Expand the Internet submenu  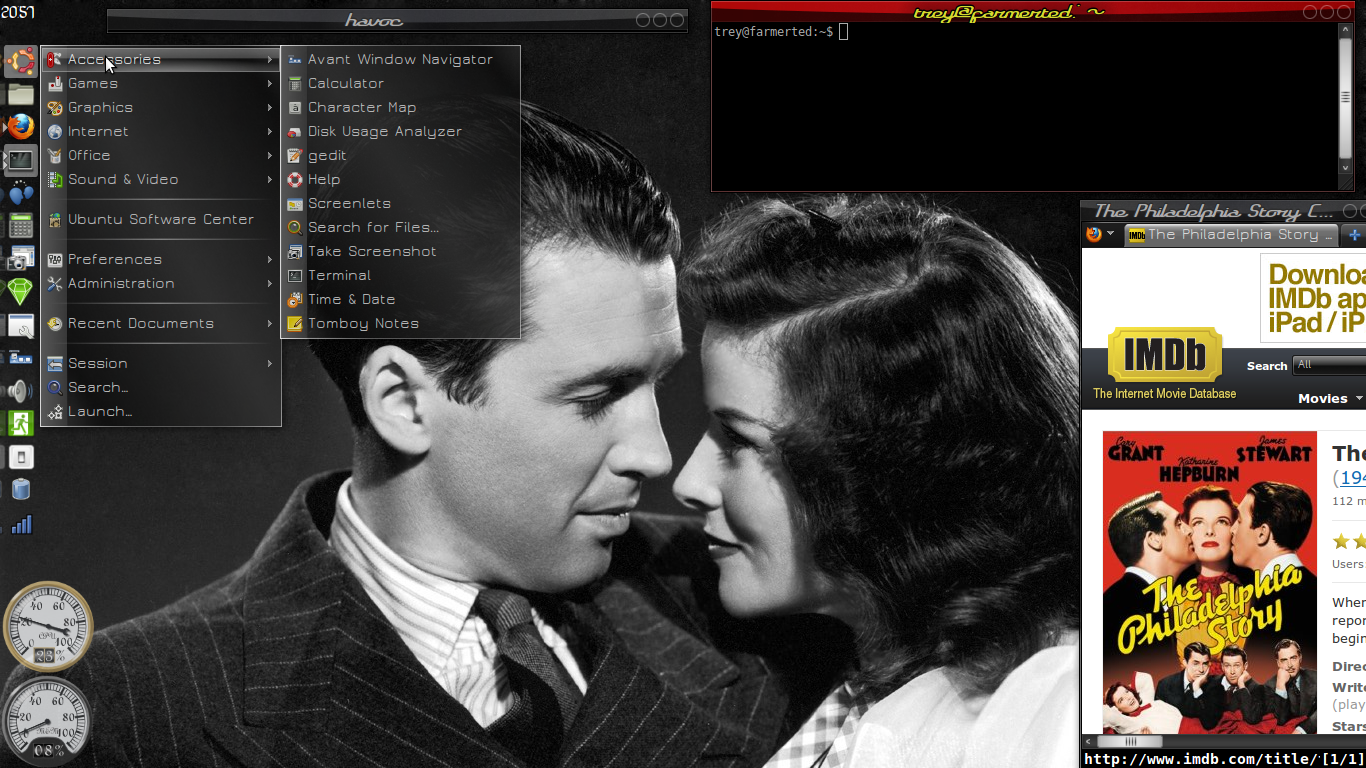(160, 132)
